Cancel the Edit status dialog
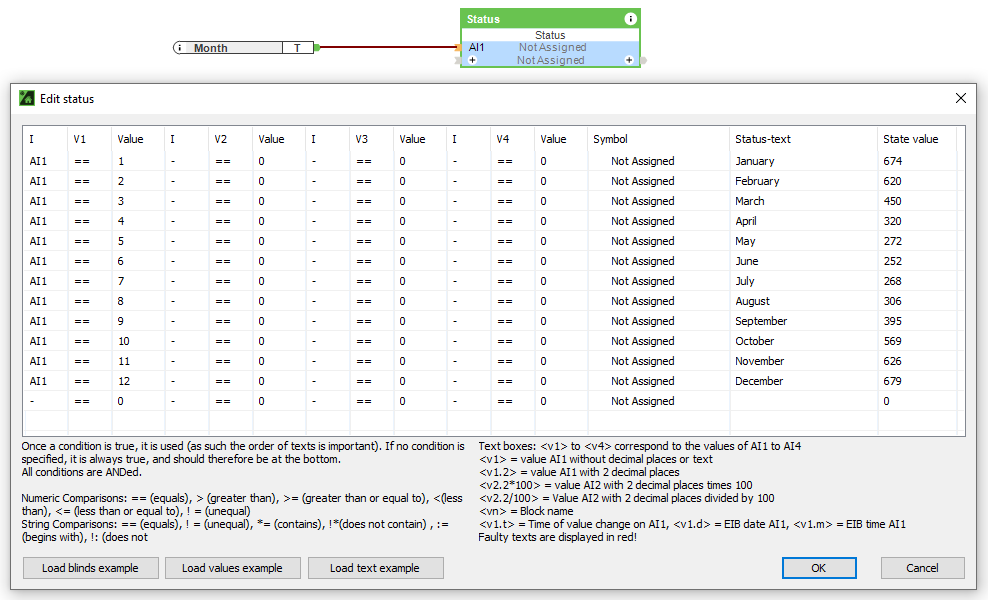The height and width of the screenshot is (600, 988). (922, 568)
